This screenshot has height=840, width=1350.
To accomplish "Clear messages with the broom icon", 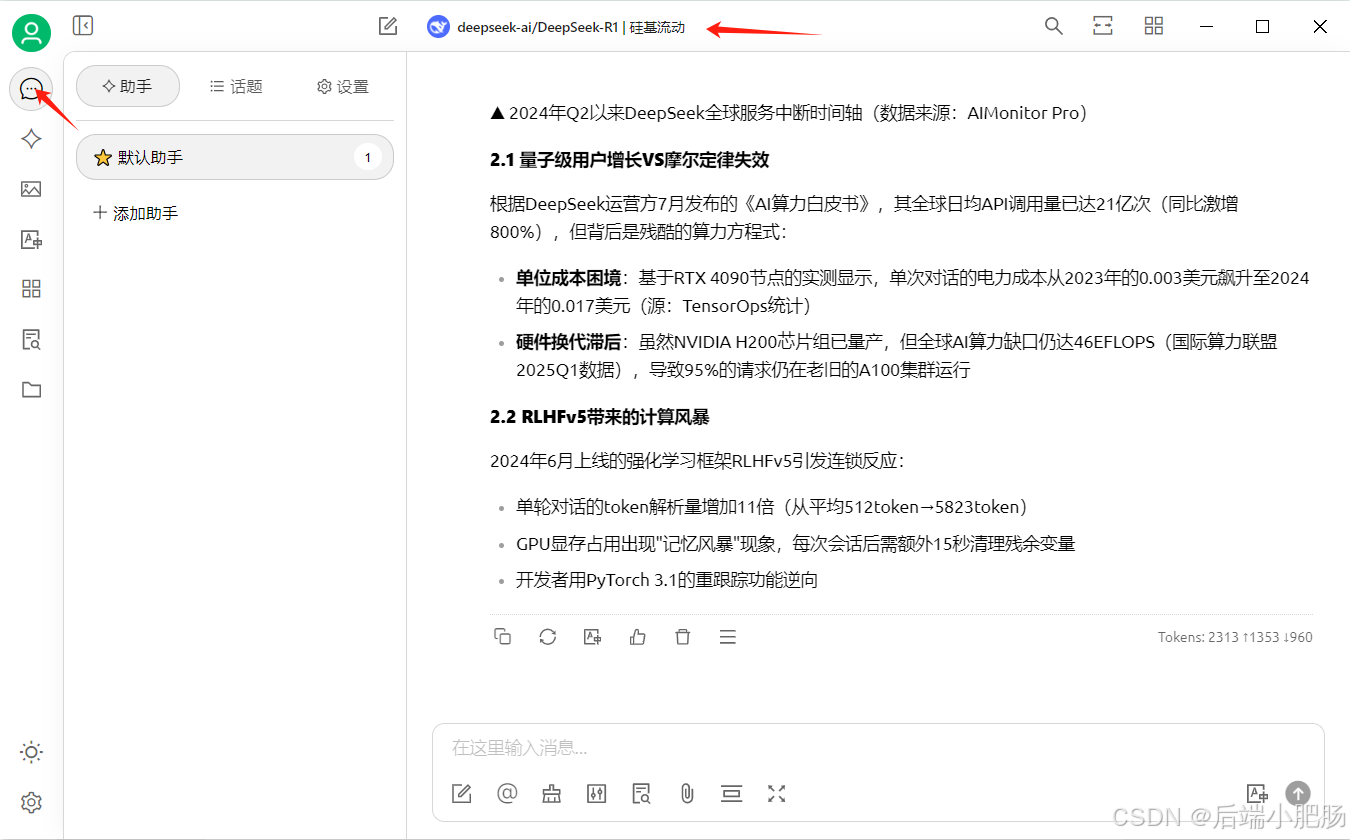I will click(552, 794).
